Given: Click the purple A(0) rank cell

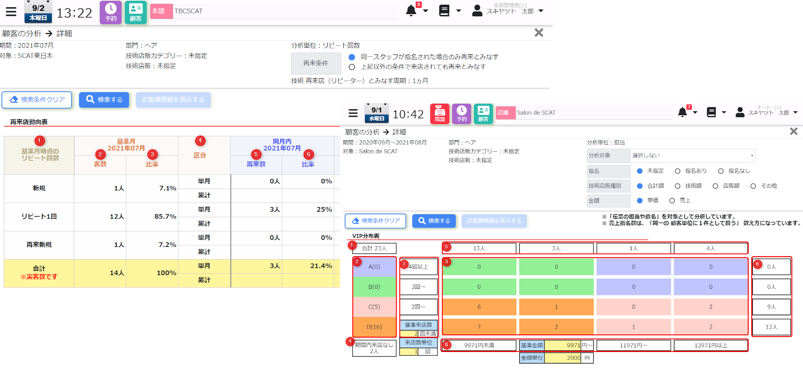Looking at the screenshot, I should pos(374,267).
